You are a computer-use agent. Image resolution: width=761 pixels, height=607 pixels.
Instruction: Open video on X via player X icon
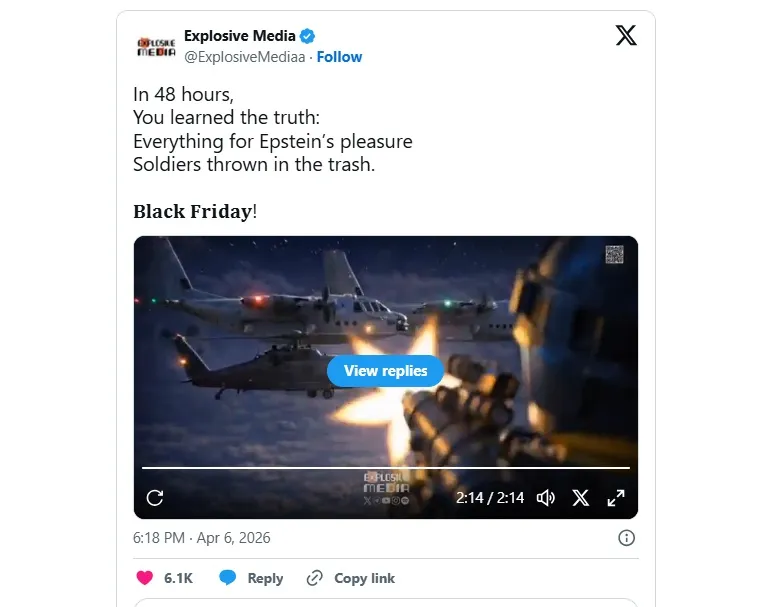pos(580,498)
